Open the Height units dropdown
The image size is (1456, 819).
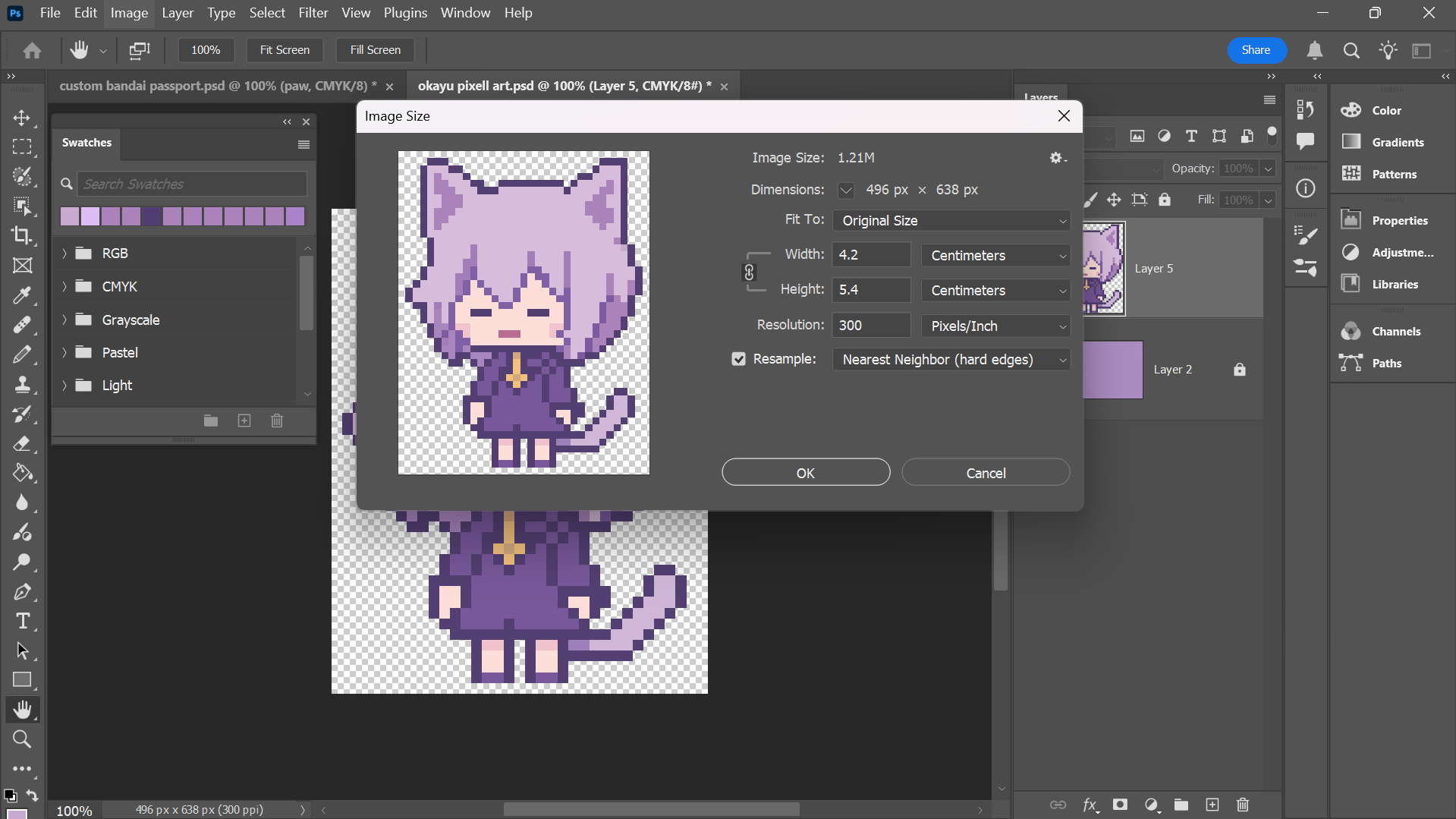[x=995, y=291]
